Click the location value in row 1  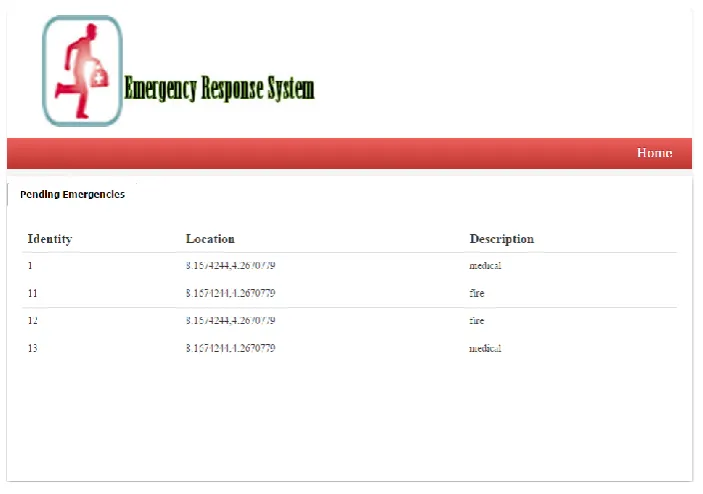pyautogui.click(x=230, y=266)
